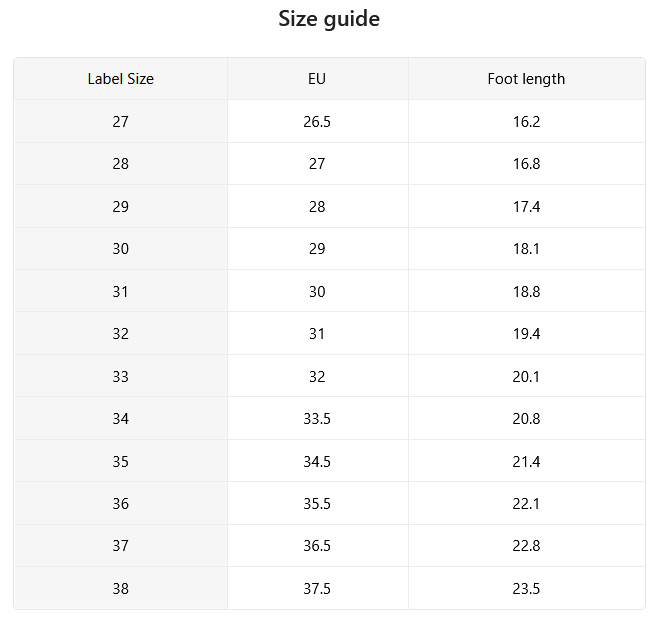654x638 pixels.
Task: Click foot length 19.4 cell
Action: 526,333
